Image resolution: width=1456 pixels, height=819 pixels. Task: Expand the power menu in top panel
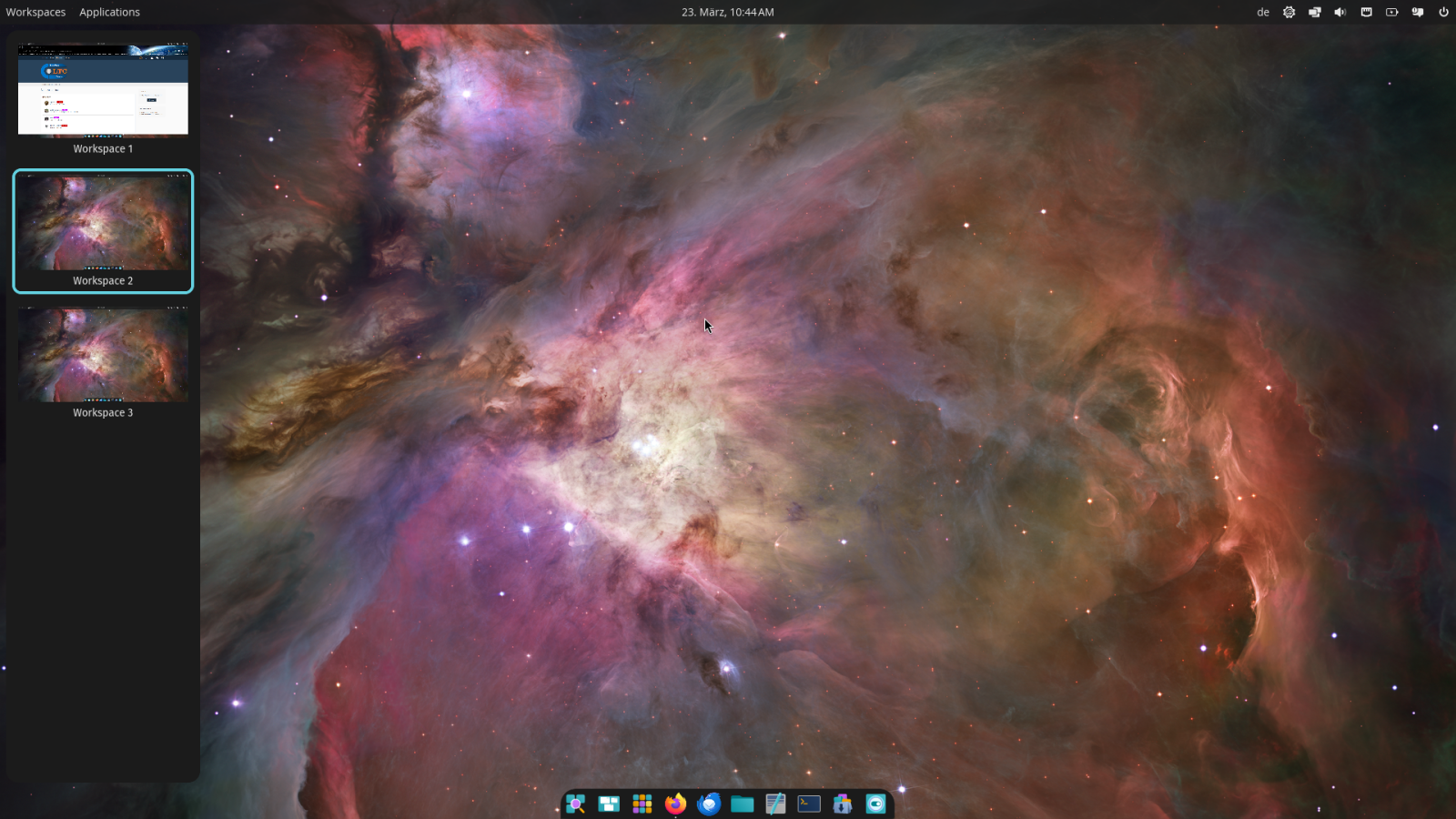1443,12
